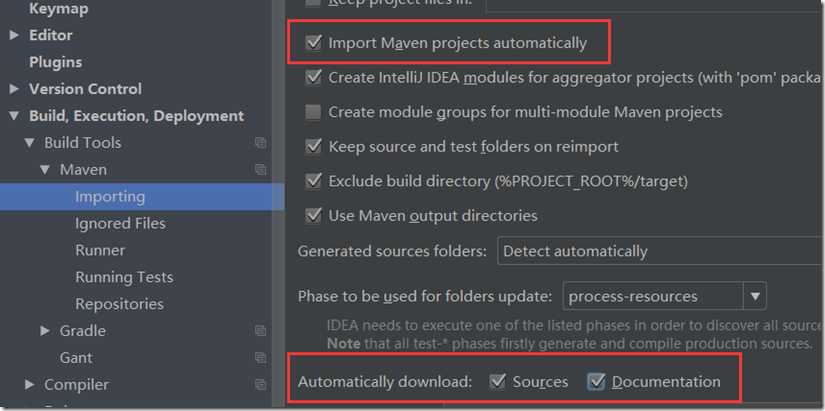Viewport: 825px width, 411px height.
Task: Toggle Keep source and test folders on reimport
Action: 313,146
